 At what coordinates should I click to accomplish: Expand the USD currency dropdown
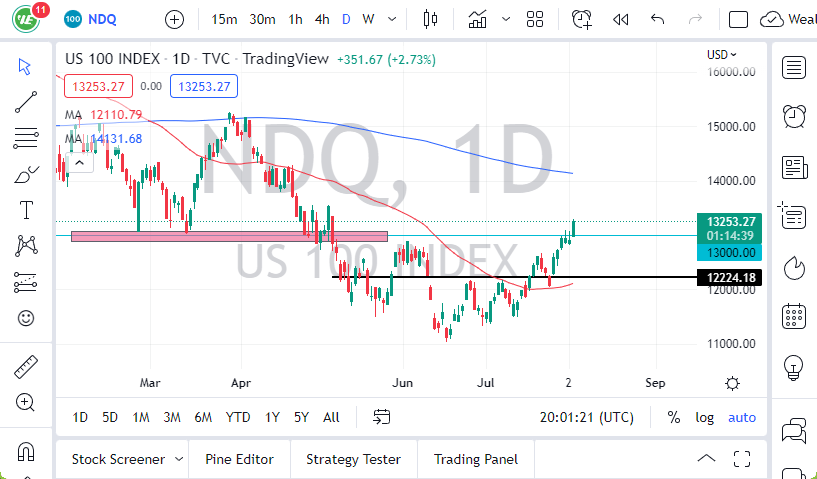click(722, 55)
